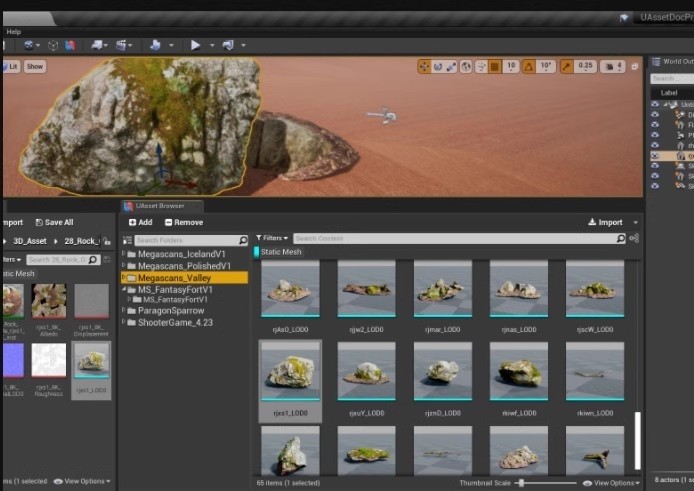Click the search options icon beside Search Content
The width and height of the screenshot is (694, 491).
pos(634,239)
